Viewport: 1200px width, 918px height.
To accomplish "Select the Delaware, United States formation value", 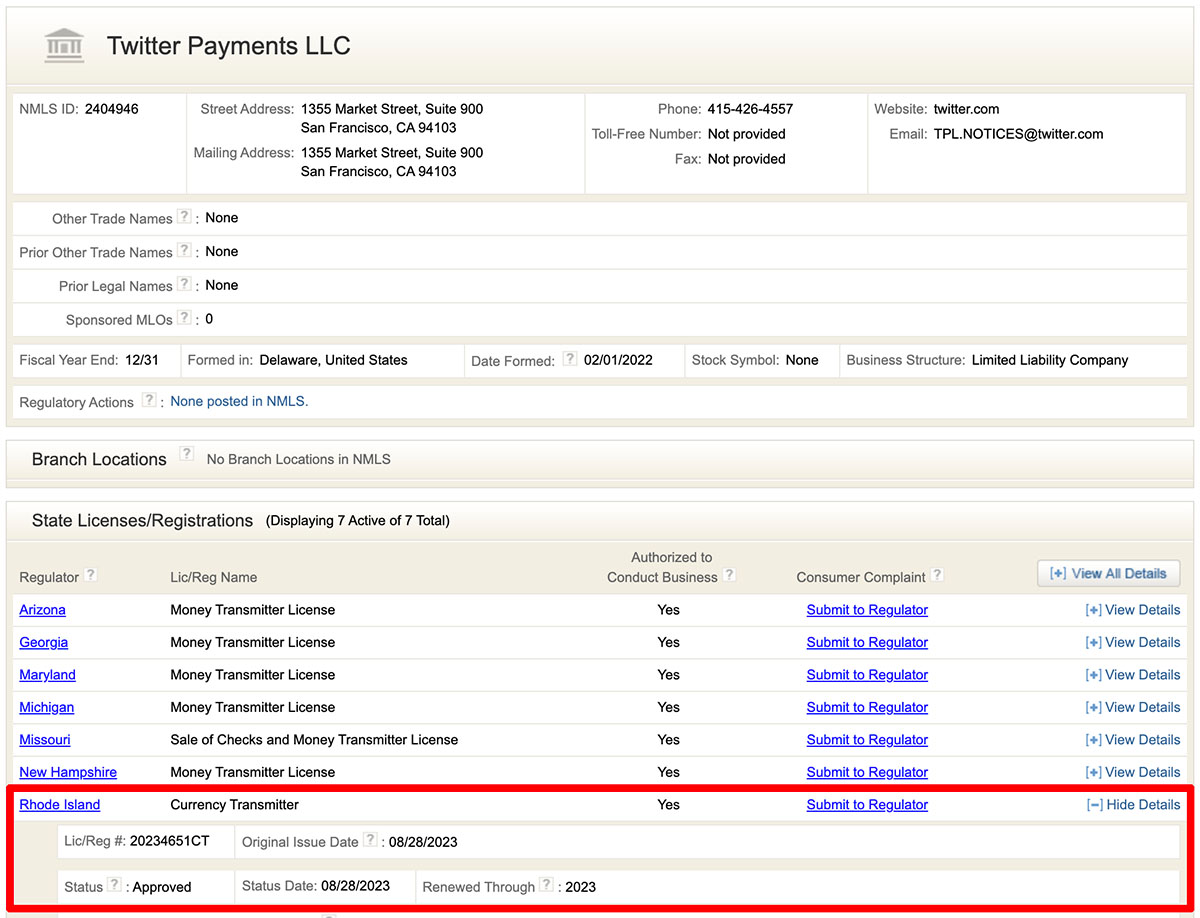I will 333,360.
